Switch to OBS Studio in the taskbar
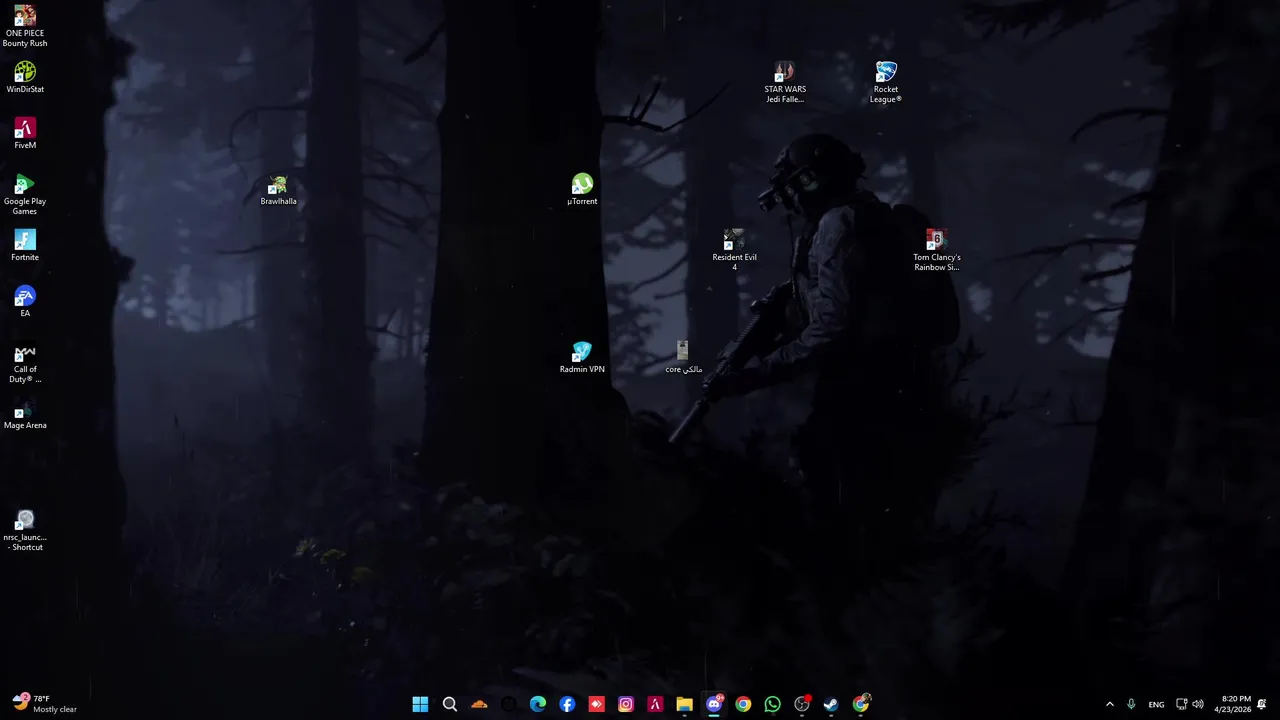Image resolution: width=1280 pixels, height=720 pixels. (802, 704)
